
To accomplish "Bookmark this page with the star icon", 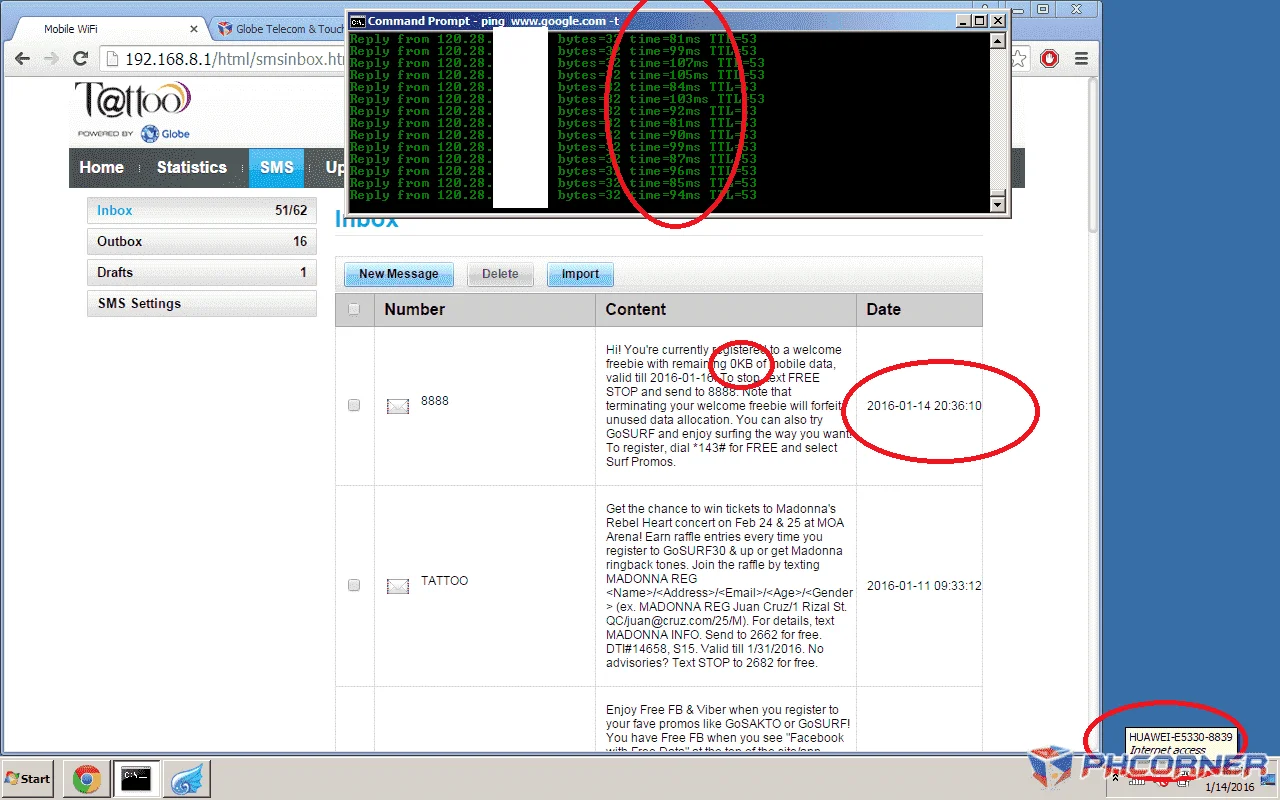I will [x=1018, y=59].
